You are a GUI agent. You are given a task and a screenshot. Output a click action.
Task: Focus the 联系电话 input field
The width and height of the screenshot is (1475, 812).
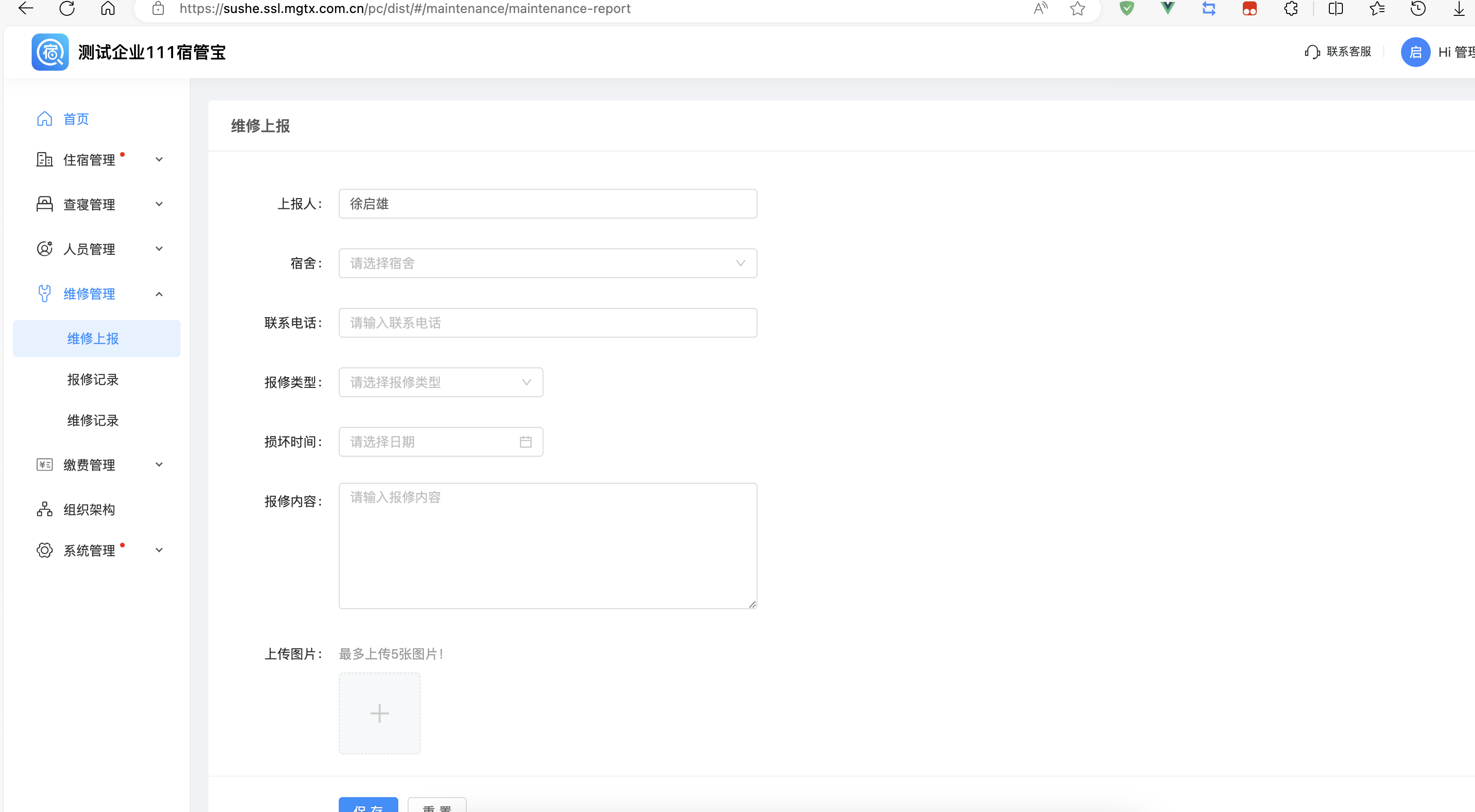click(x=547, y=323)
